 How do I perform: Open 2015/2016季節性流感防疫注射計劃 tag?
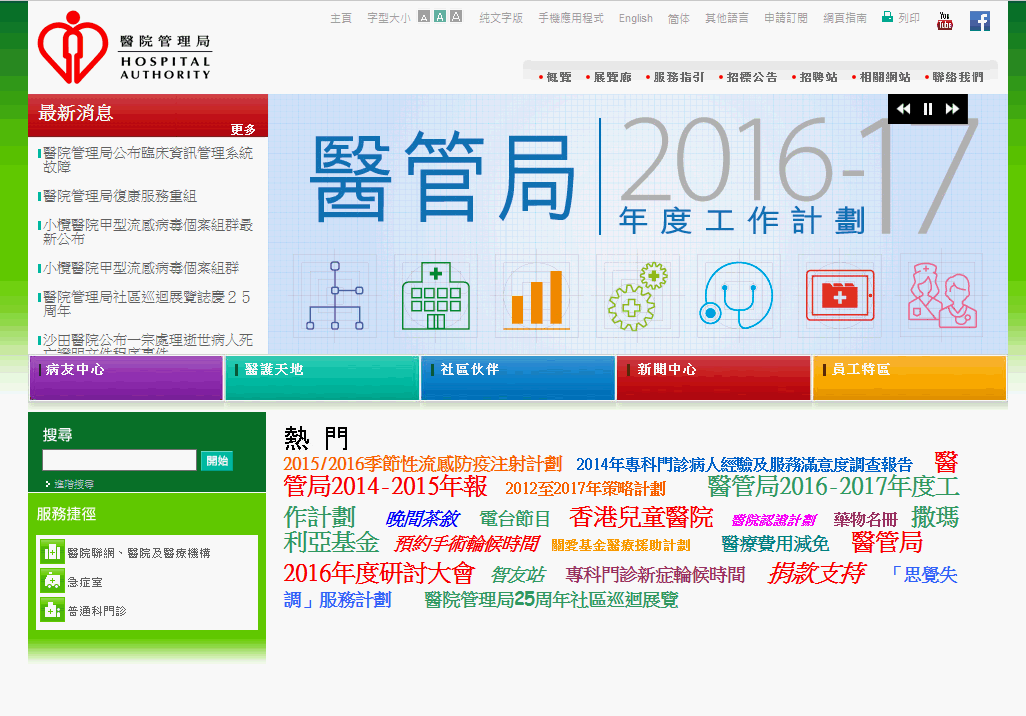pos(423,464)
